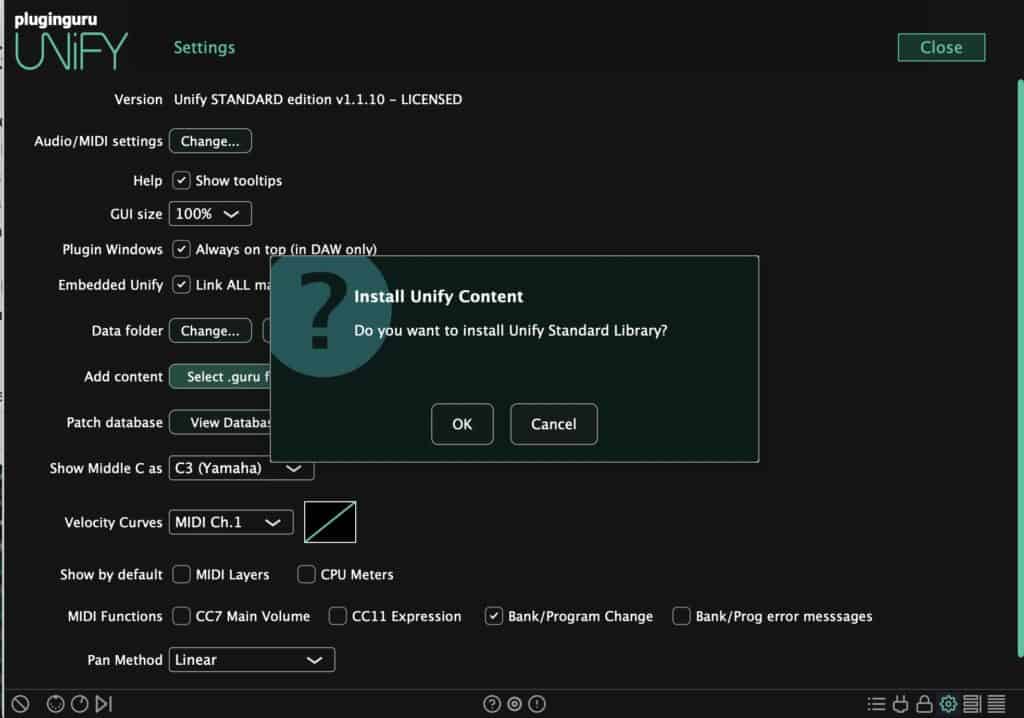The image size is (1024, 718).
Task: Click the Settings page title
Action: click(x=204, y=48)
